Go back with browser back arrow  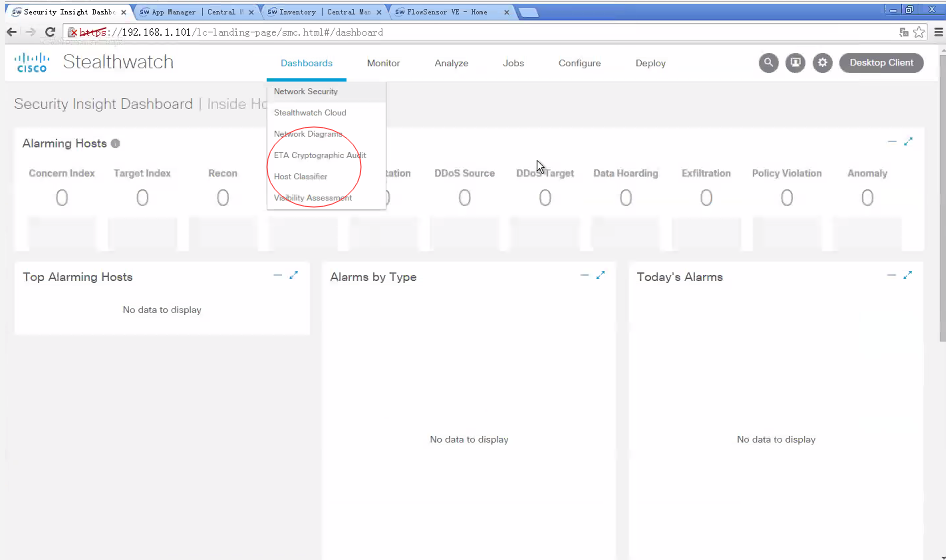point(12,32)
